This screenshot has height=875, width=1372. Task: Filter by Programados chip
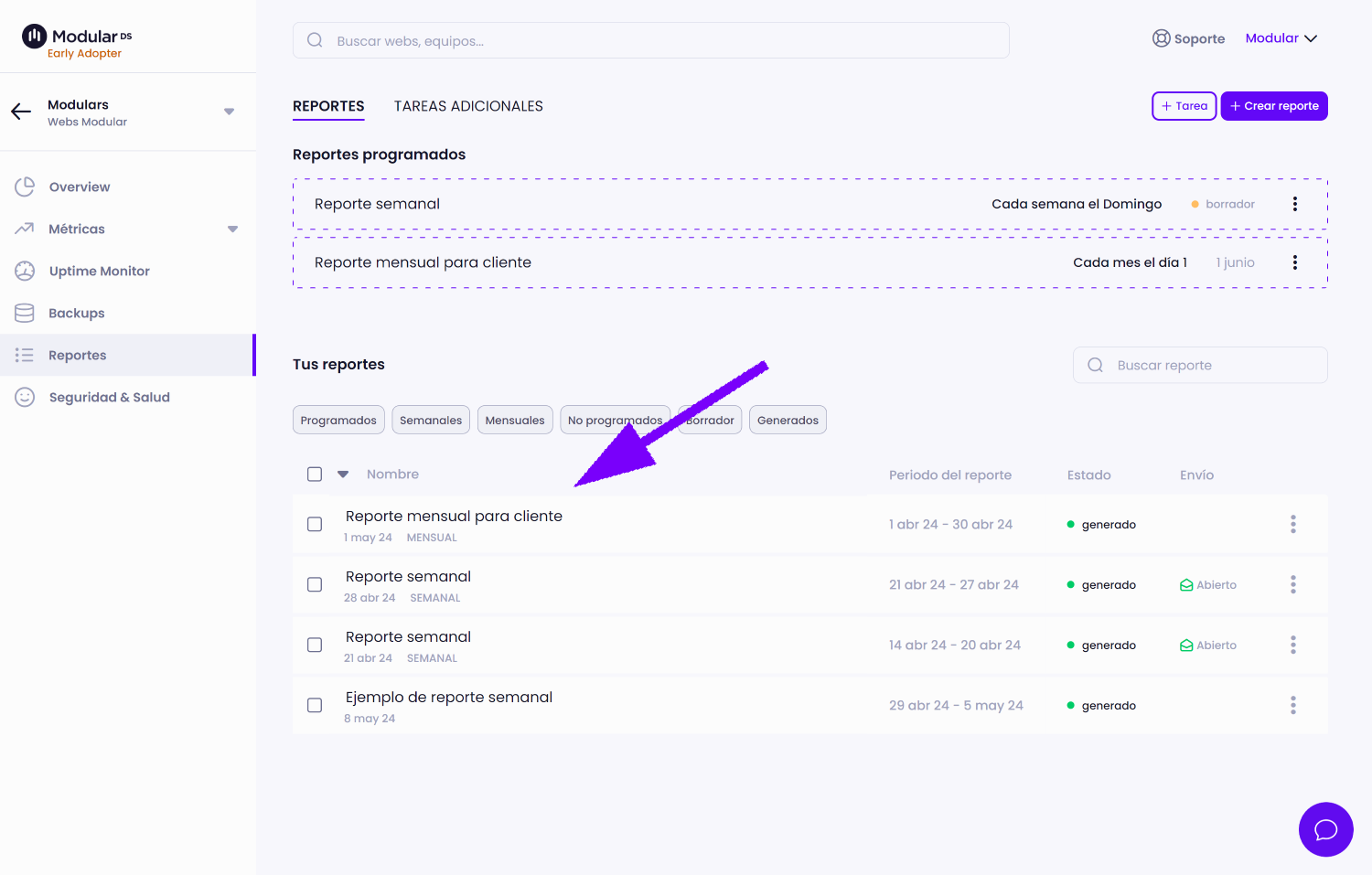tap(338, 420)
